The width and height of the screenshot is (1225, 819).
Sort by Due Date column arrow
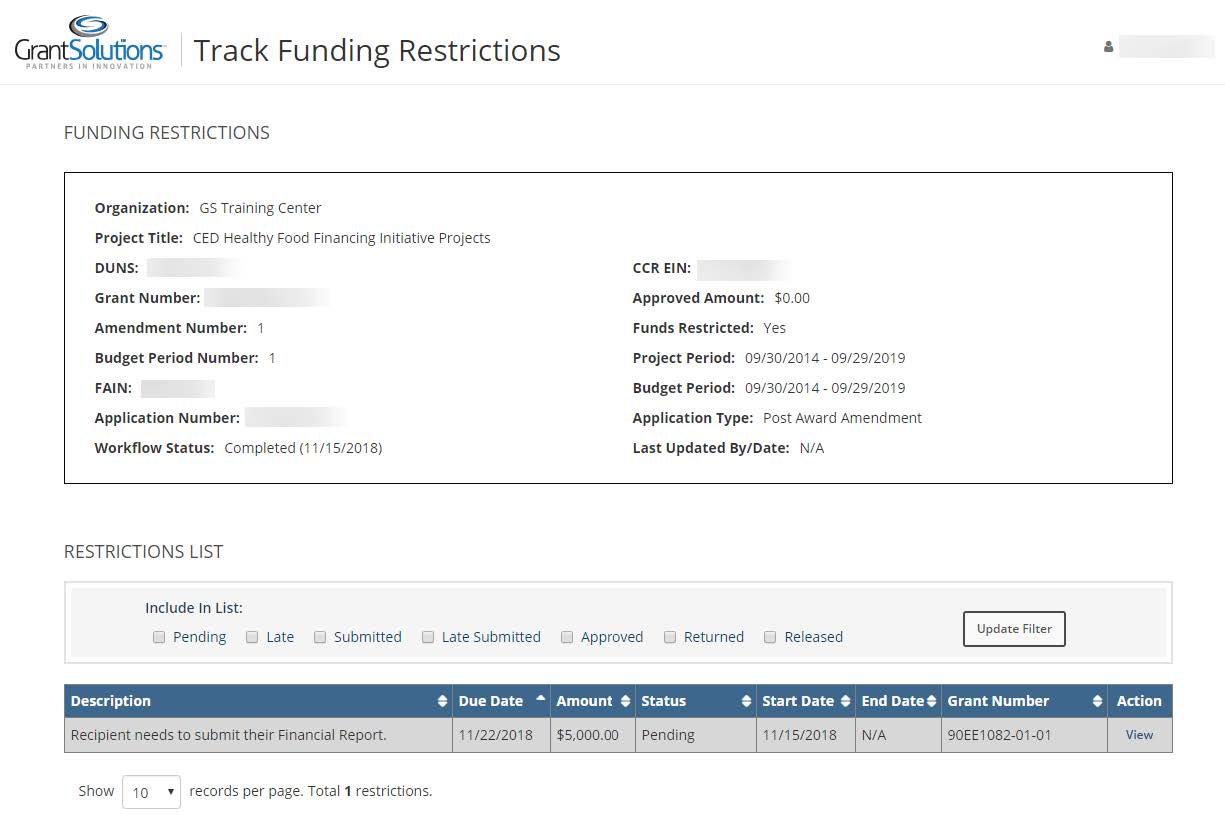click(541, 699)
